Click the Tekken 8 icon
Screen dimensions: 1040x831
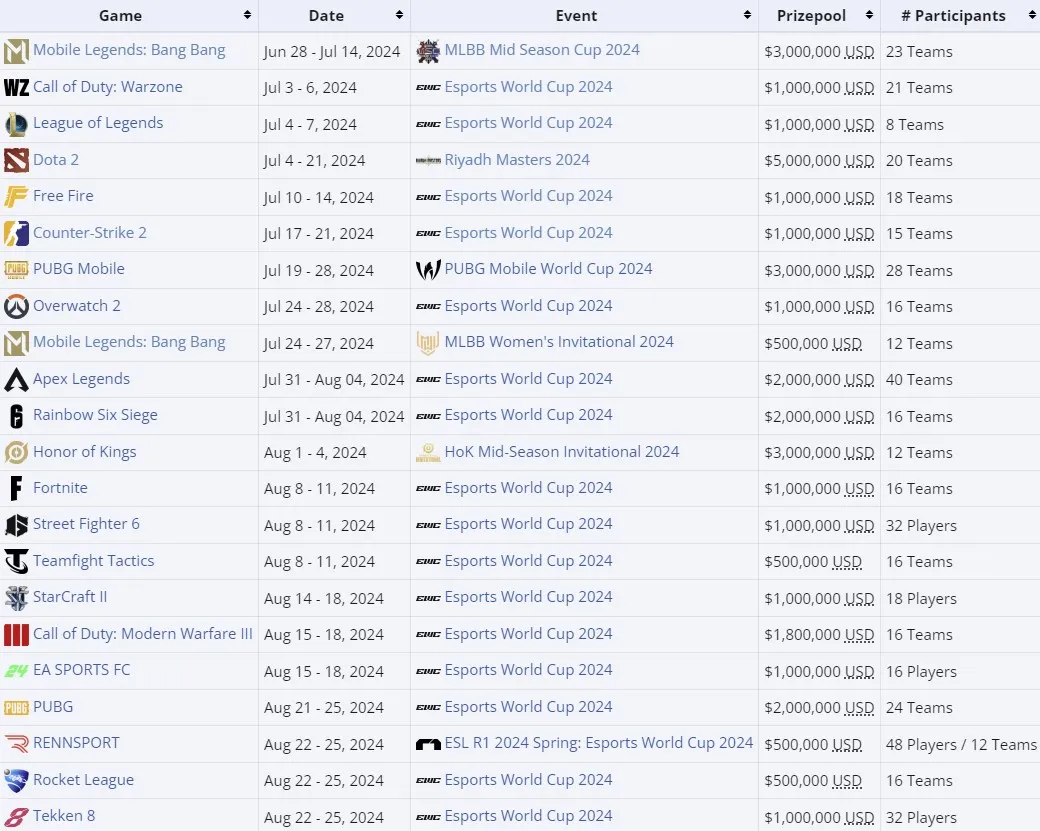16,817
